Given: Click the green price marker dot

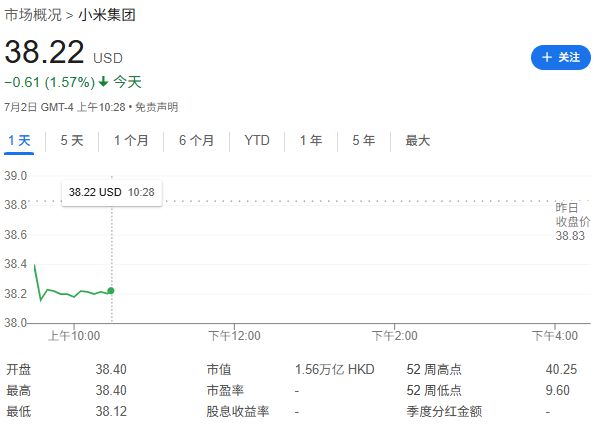Looking at the screenshot, I should (111, 291).
